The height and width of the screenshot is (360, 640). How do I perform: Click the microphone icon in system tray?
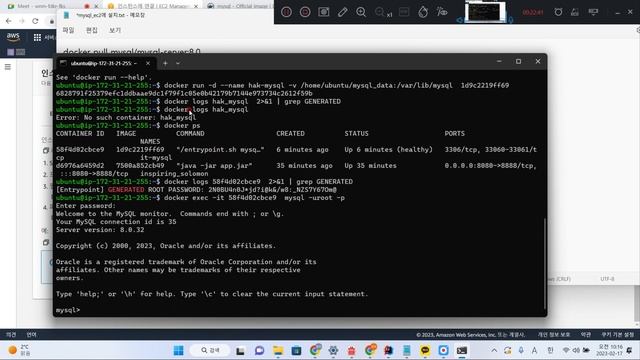[x=521, y=350]
